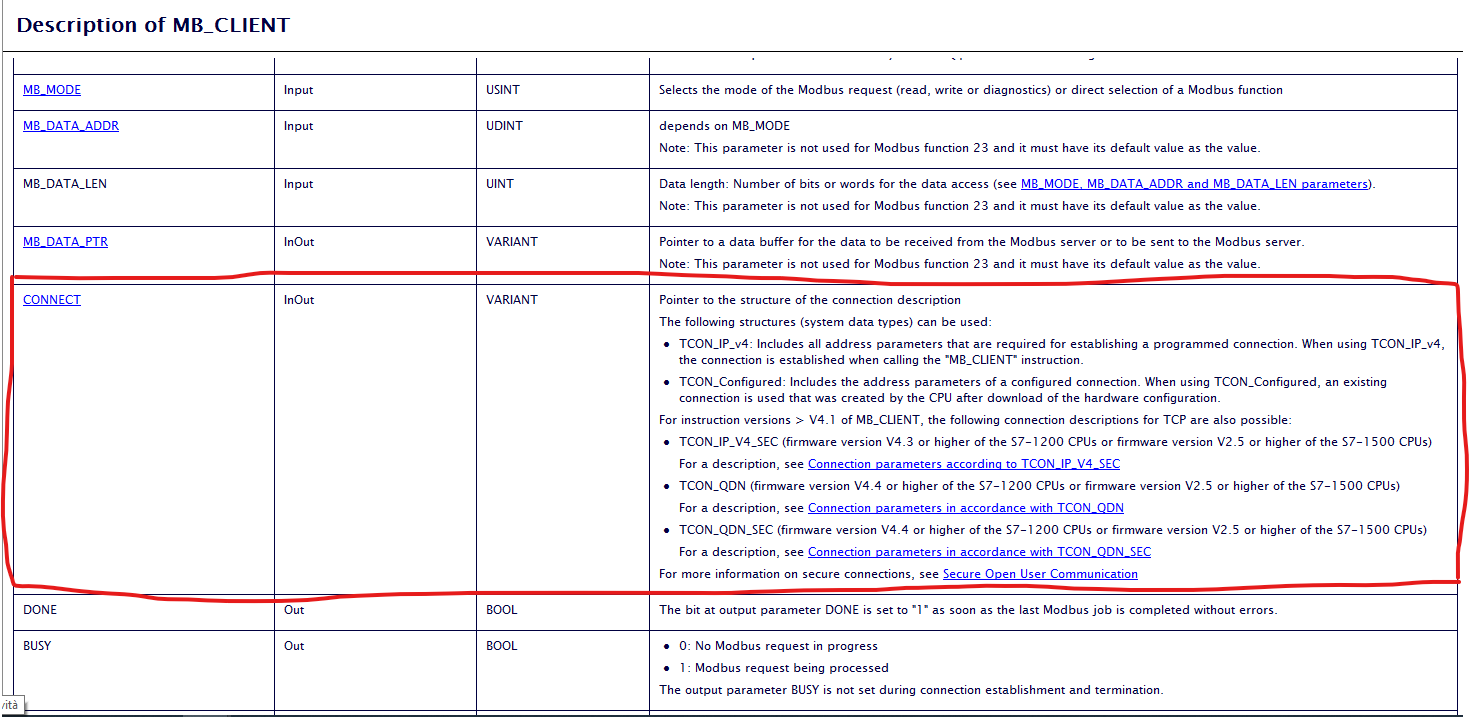The image size is (1470, 717).
Task: Click the 'Description of MB_CLIENT' heading
Action: click(x=153, y=25)
